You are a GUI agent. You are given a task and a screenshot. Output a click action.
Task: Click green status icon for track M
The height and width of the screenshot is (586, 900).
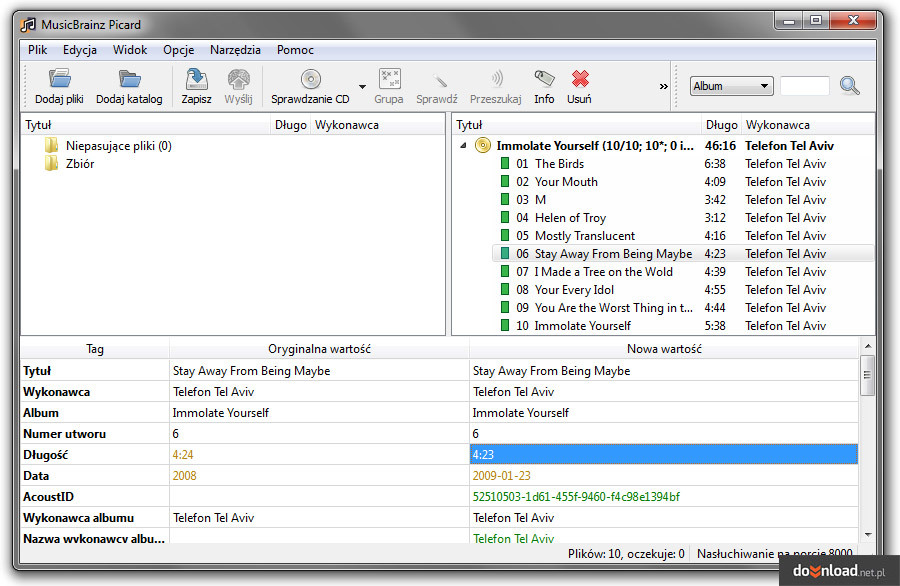tap(505, 199)
